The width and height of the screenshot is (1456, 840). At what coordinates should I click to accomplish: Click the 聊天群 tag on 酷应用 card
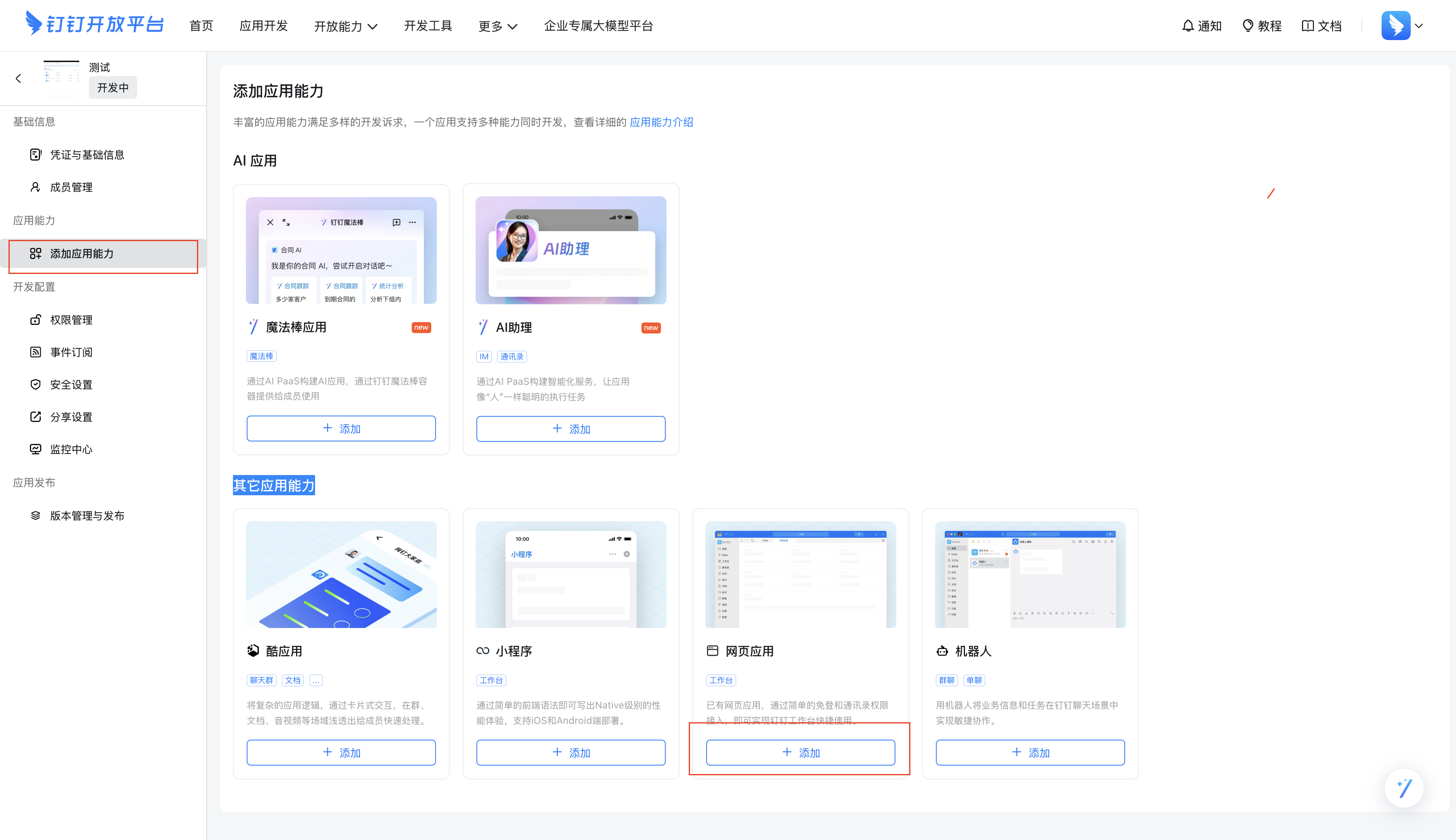[x=261, y=680]
